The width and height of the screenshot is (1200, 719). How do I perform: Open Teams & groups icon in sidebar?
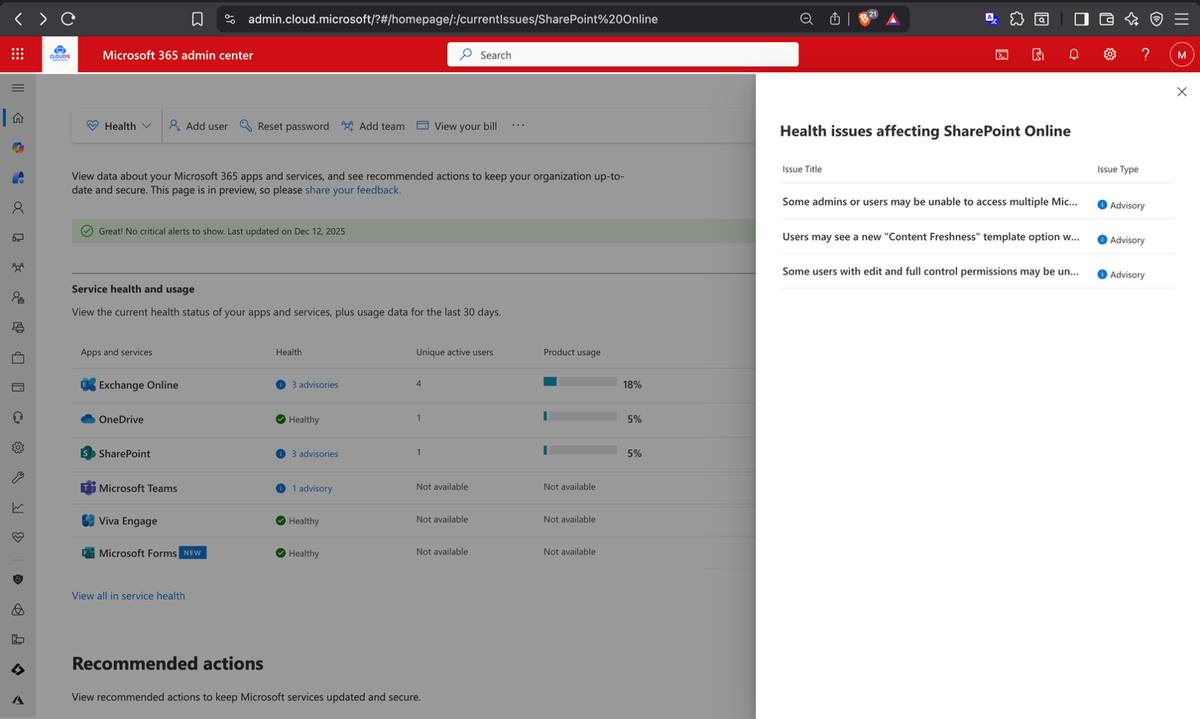coord(18,268)
